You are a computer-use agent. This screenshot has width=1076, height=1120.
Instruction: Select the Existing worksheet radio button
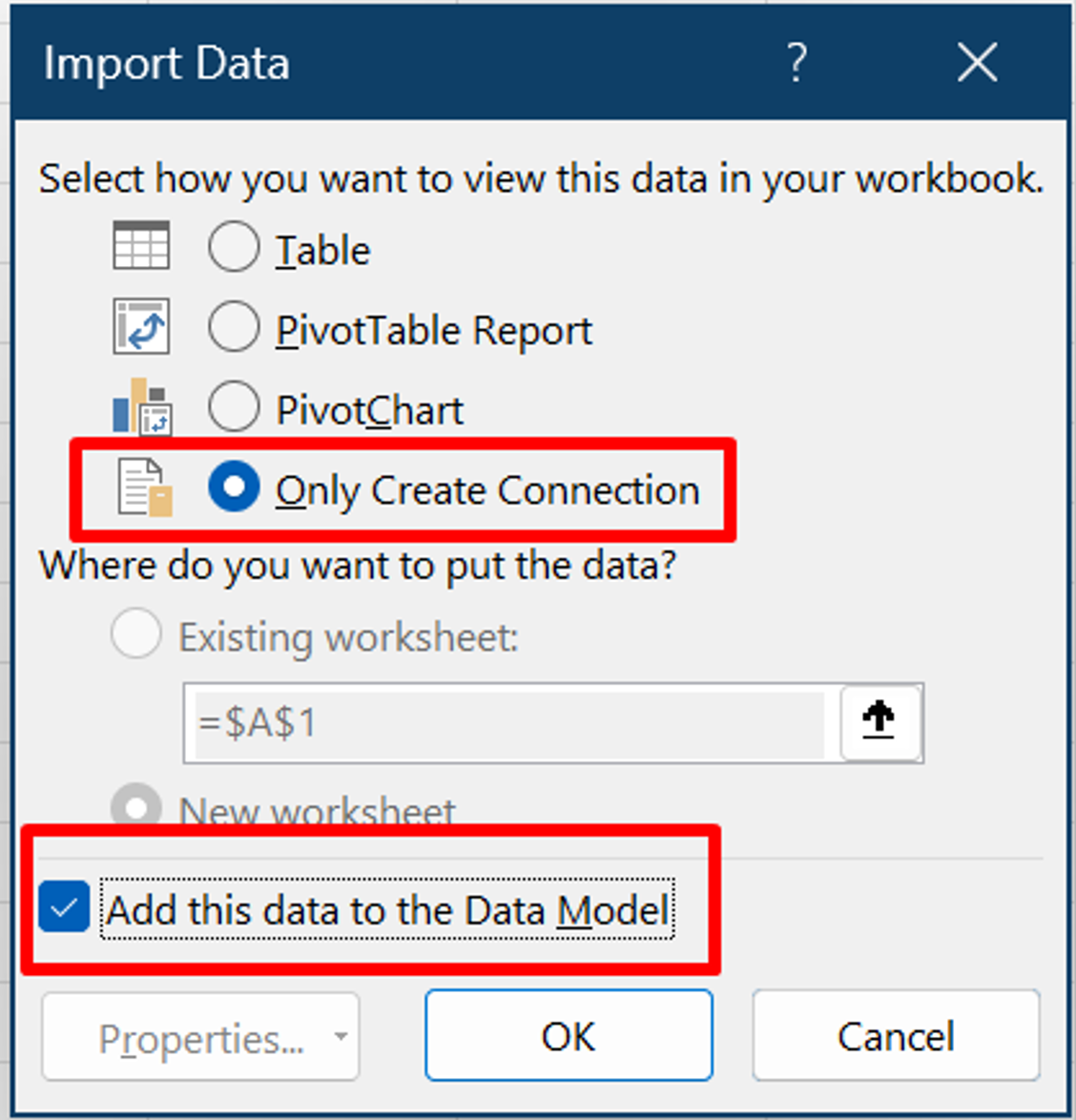click(134, 633)
